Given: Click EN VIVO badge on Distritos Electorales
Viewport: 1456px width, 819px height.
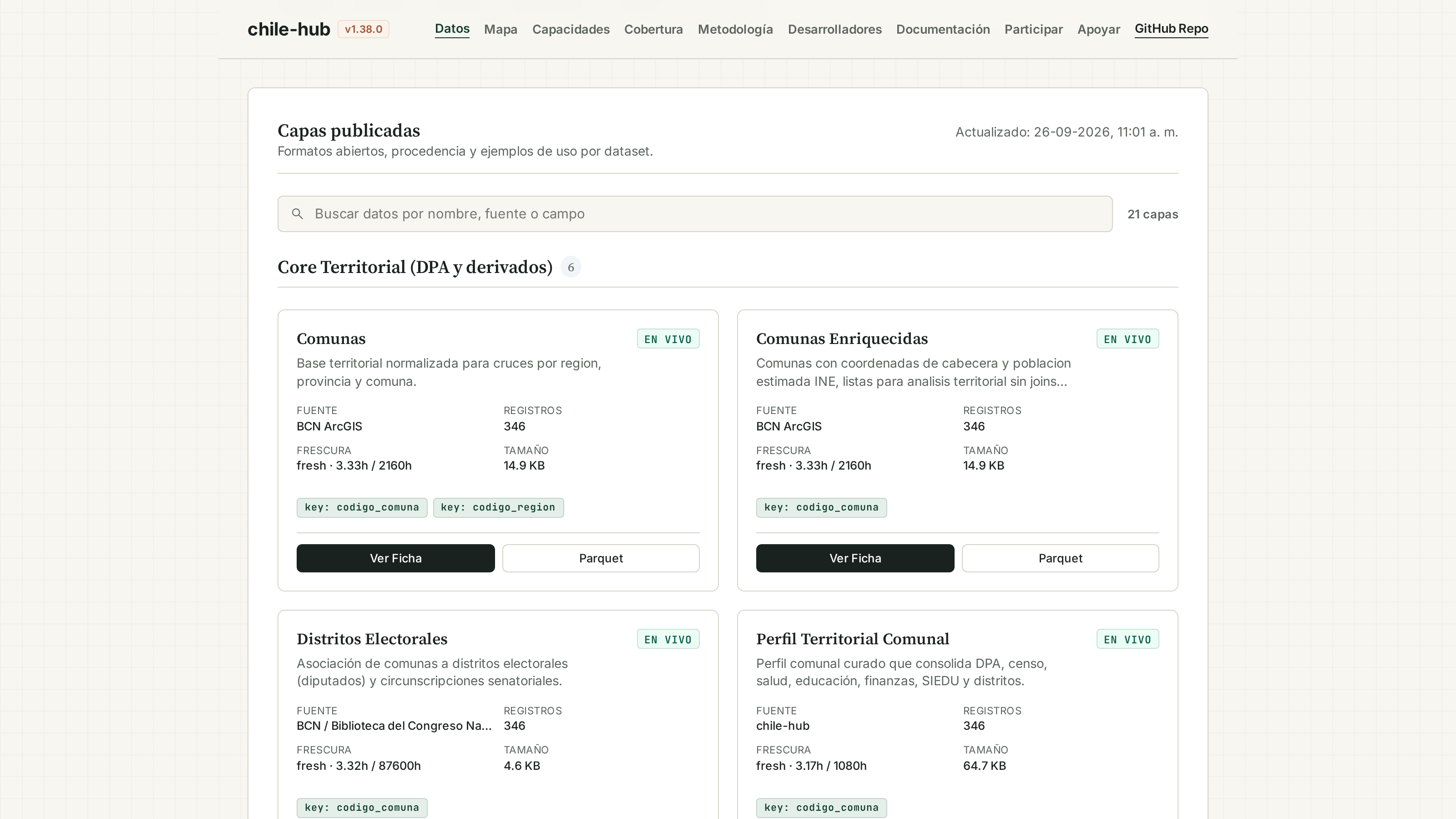Looking at the screenshot, I should [668, 639].
